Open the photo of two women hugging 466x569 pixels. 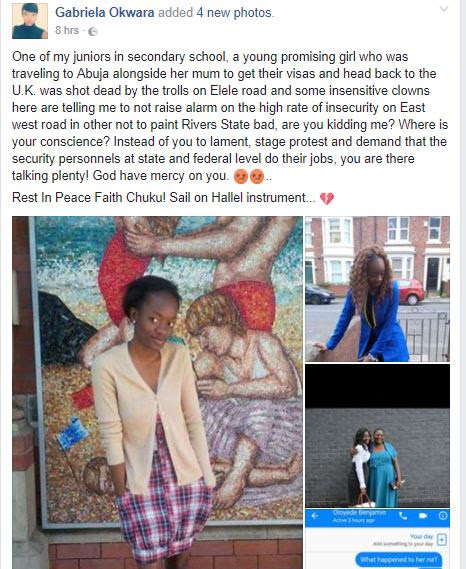coord(377,435)
